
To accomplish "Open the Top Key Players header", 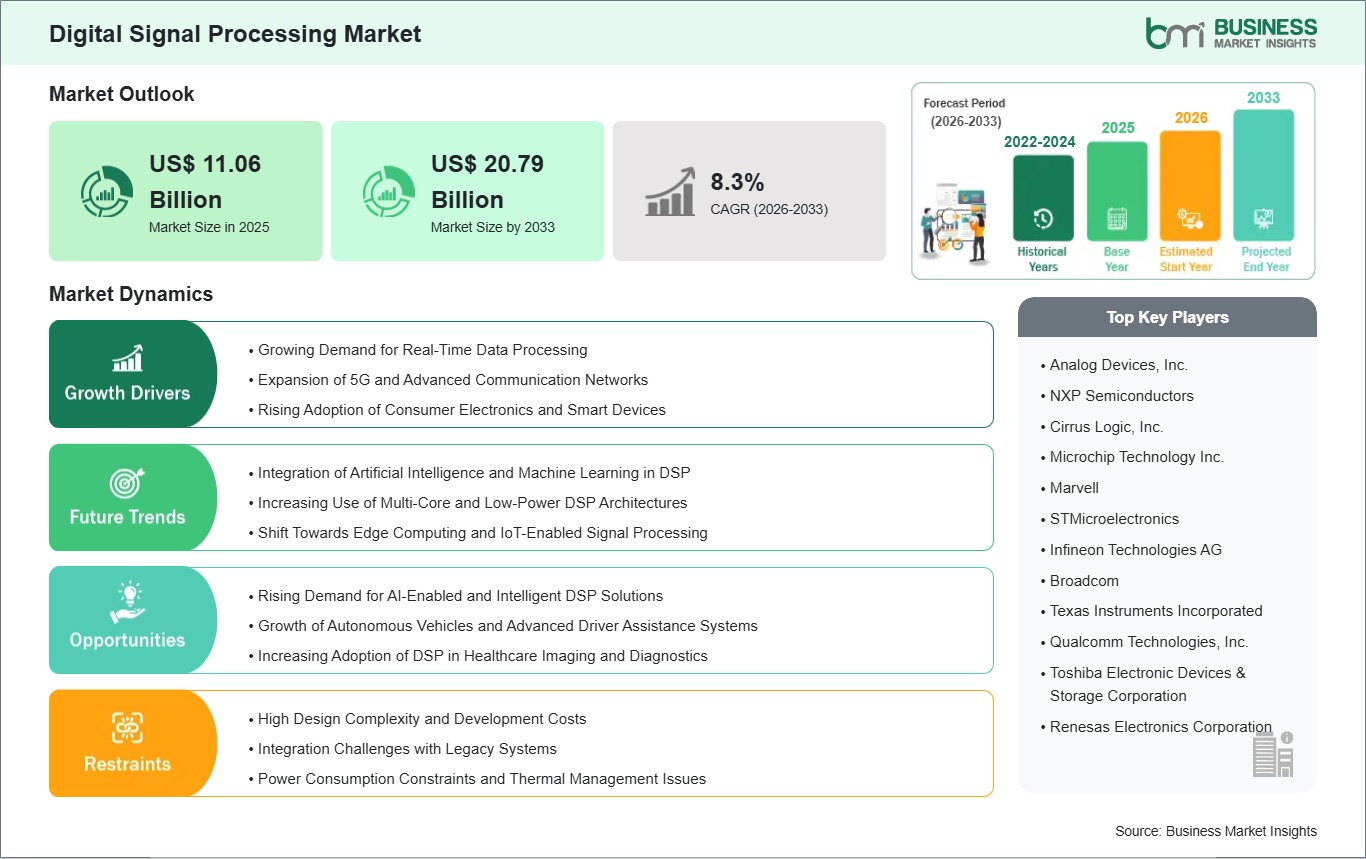I will [1167, 317].
